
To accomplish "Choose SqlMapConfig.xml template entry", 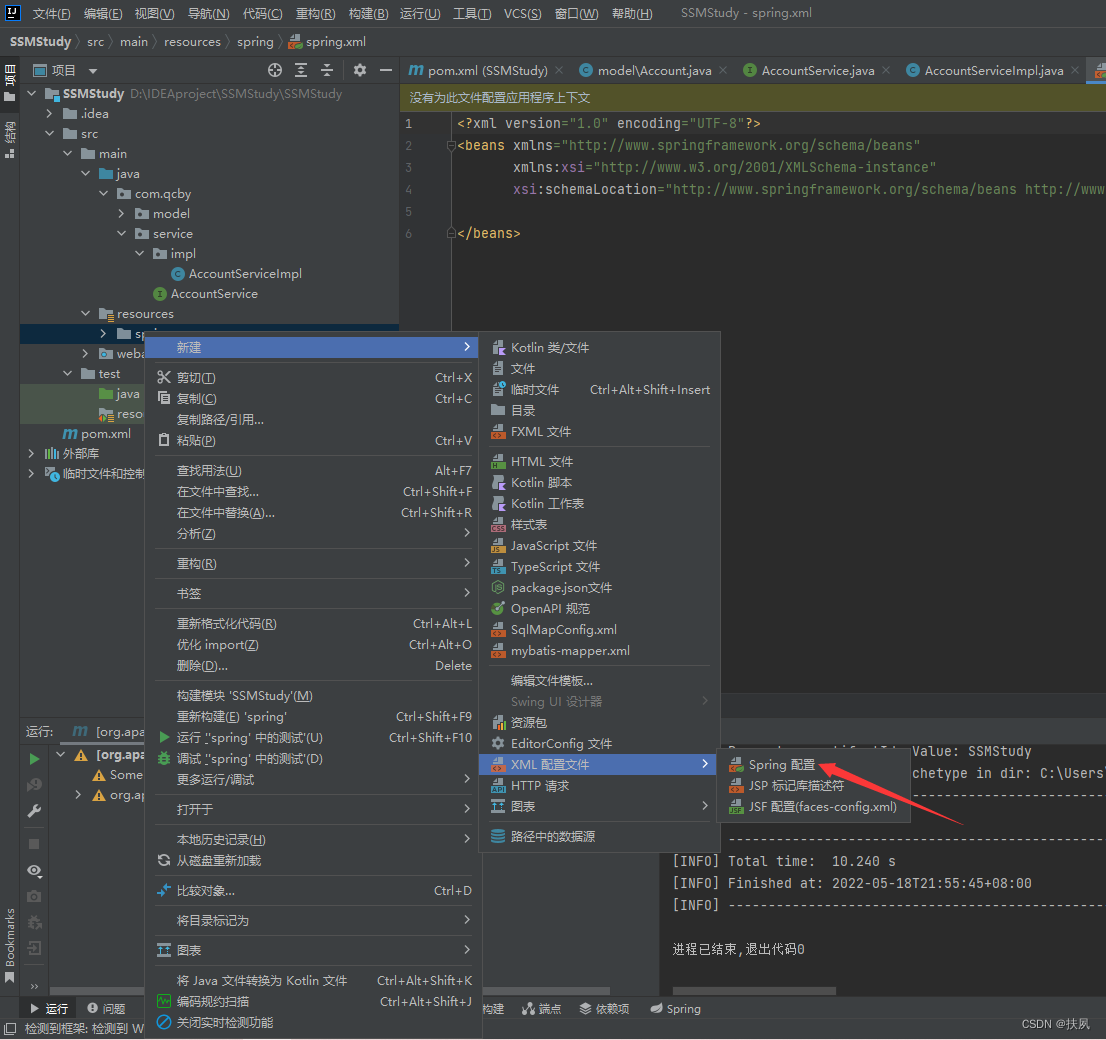I will click(x=600, y=629).
